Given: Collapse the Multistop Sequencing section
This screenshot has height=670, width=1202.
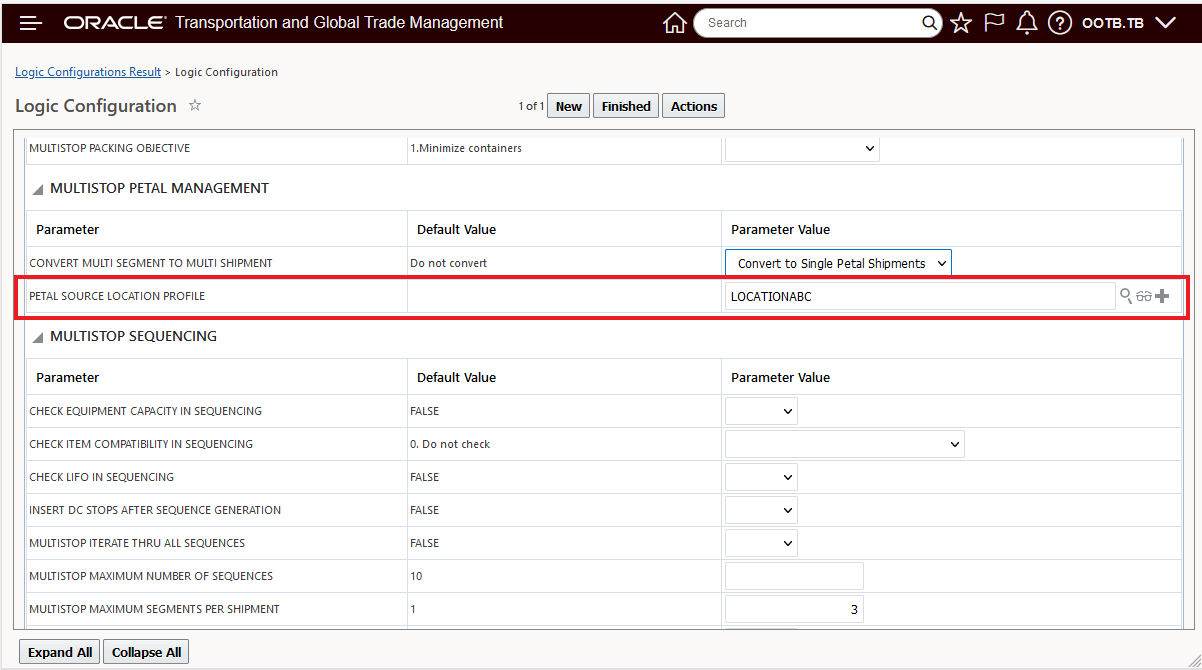Looking at the screenshot, I should [38, 337].
